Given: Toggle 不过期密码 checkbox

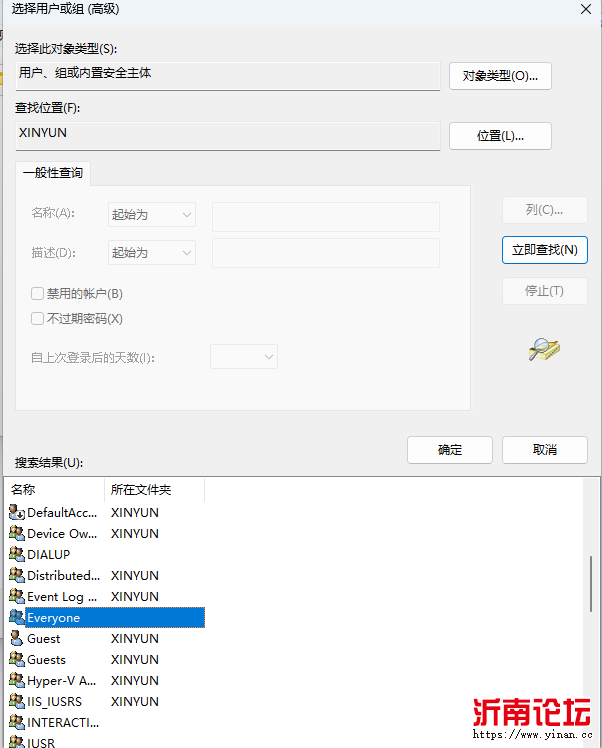Looking at the screenshot, I should tap(38, 319).
